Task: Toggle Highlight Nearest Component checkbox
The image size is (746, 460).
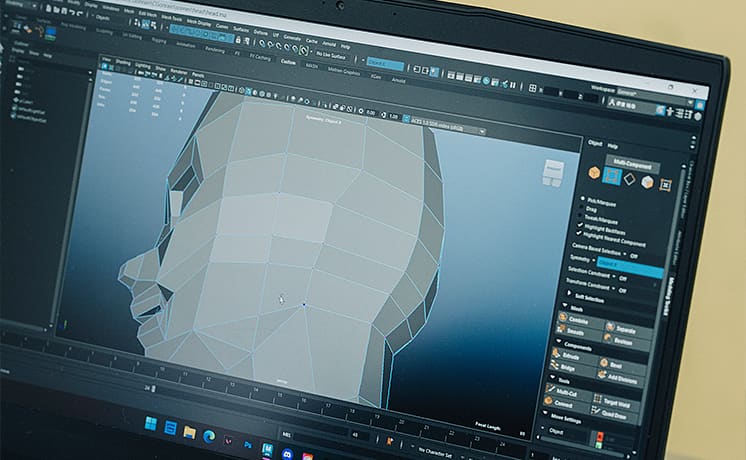Action: point(579,233)
